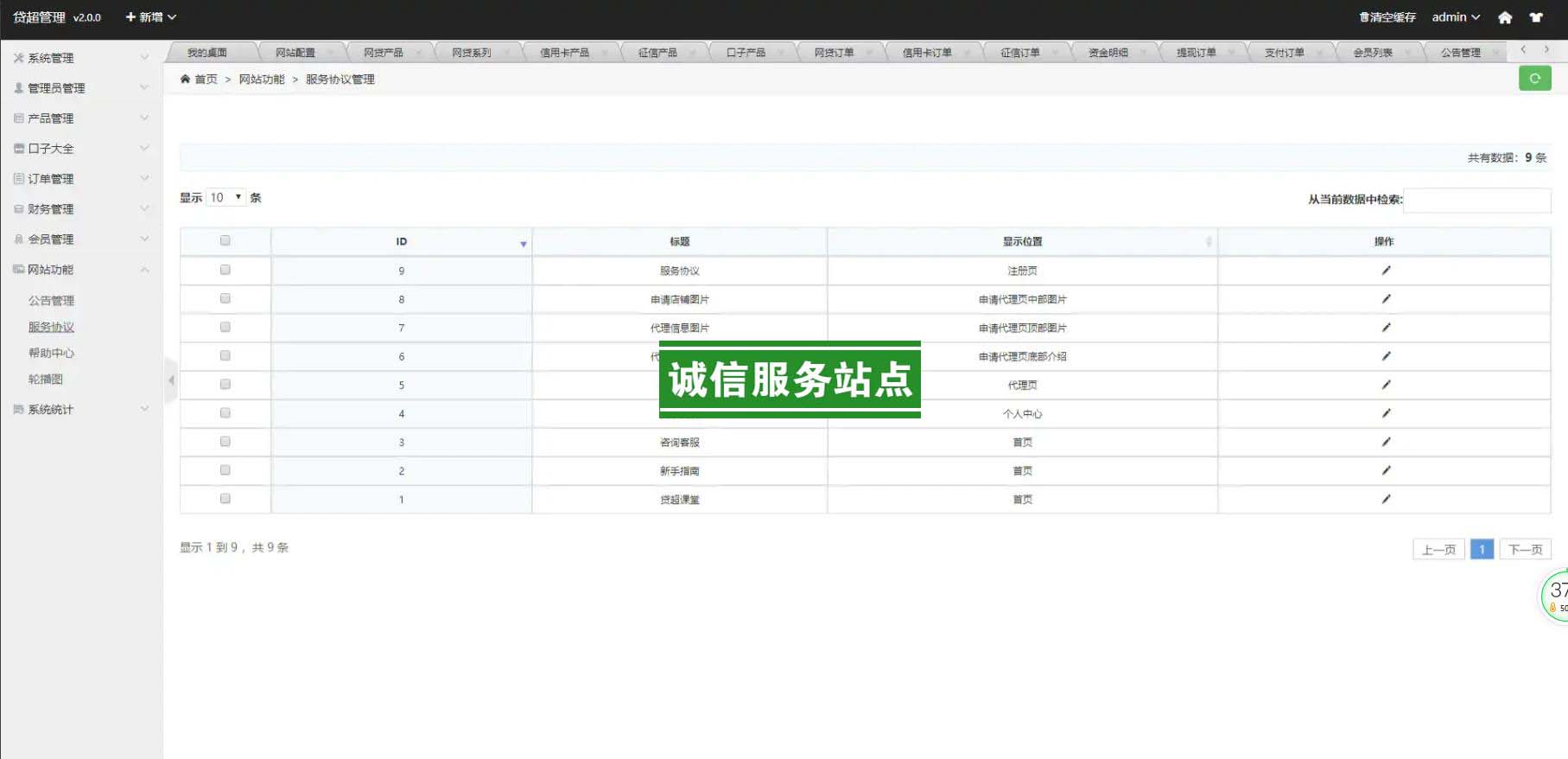Select the checkbox for row ID 1
This screenshot has height=759, width=1568.
[225, 499]
